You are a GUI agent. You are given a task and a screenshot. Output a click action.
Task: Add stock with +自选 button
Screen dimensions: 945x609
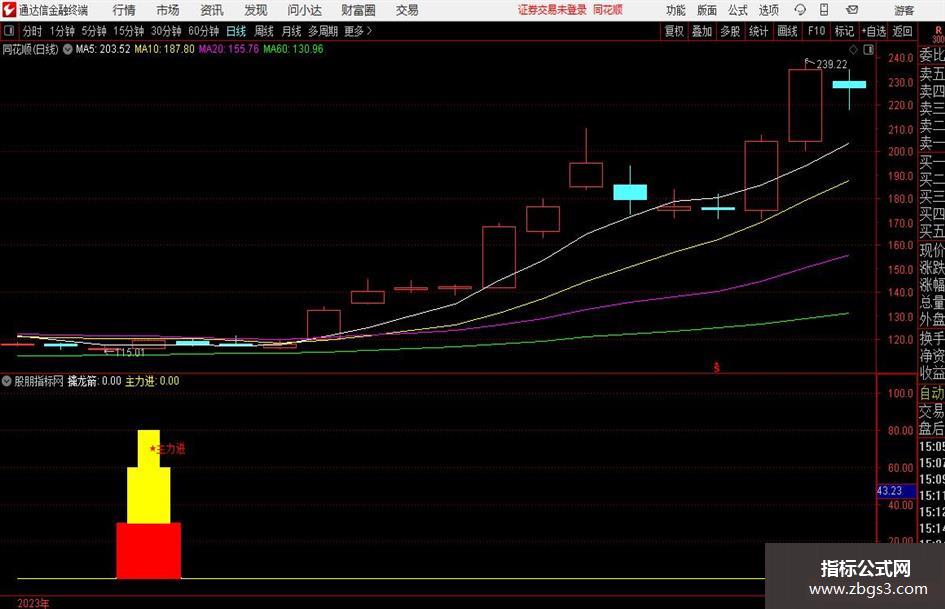point(874,31)
